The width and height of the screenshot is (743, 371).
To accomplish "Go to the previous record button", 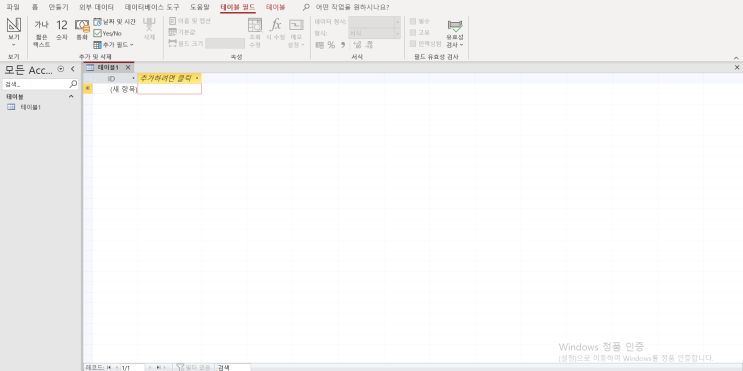I will point(117,367).
